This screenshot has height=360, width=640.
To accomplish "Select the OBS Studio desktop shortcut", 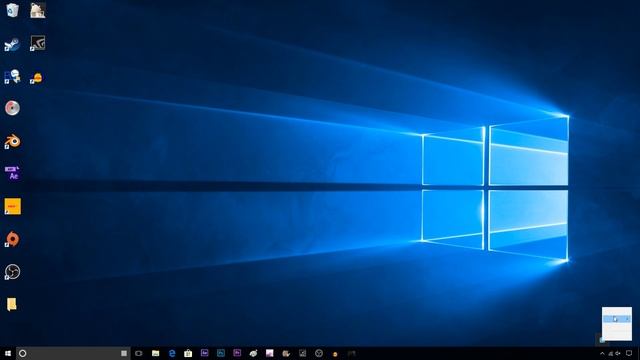I will 12,272.
